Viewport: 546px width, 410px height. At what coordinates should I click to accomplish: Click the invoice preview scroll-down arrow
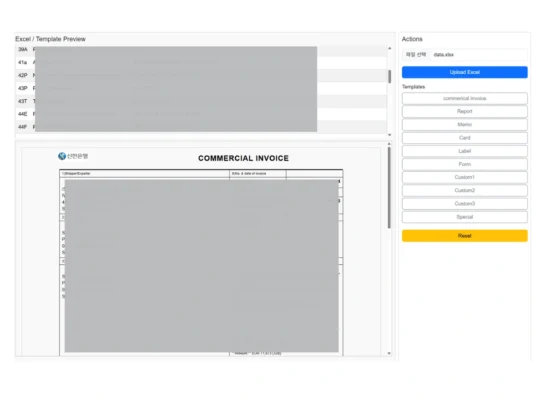click(389, 353)
